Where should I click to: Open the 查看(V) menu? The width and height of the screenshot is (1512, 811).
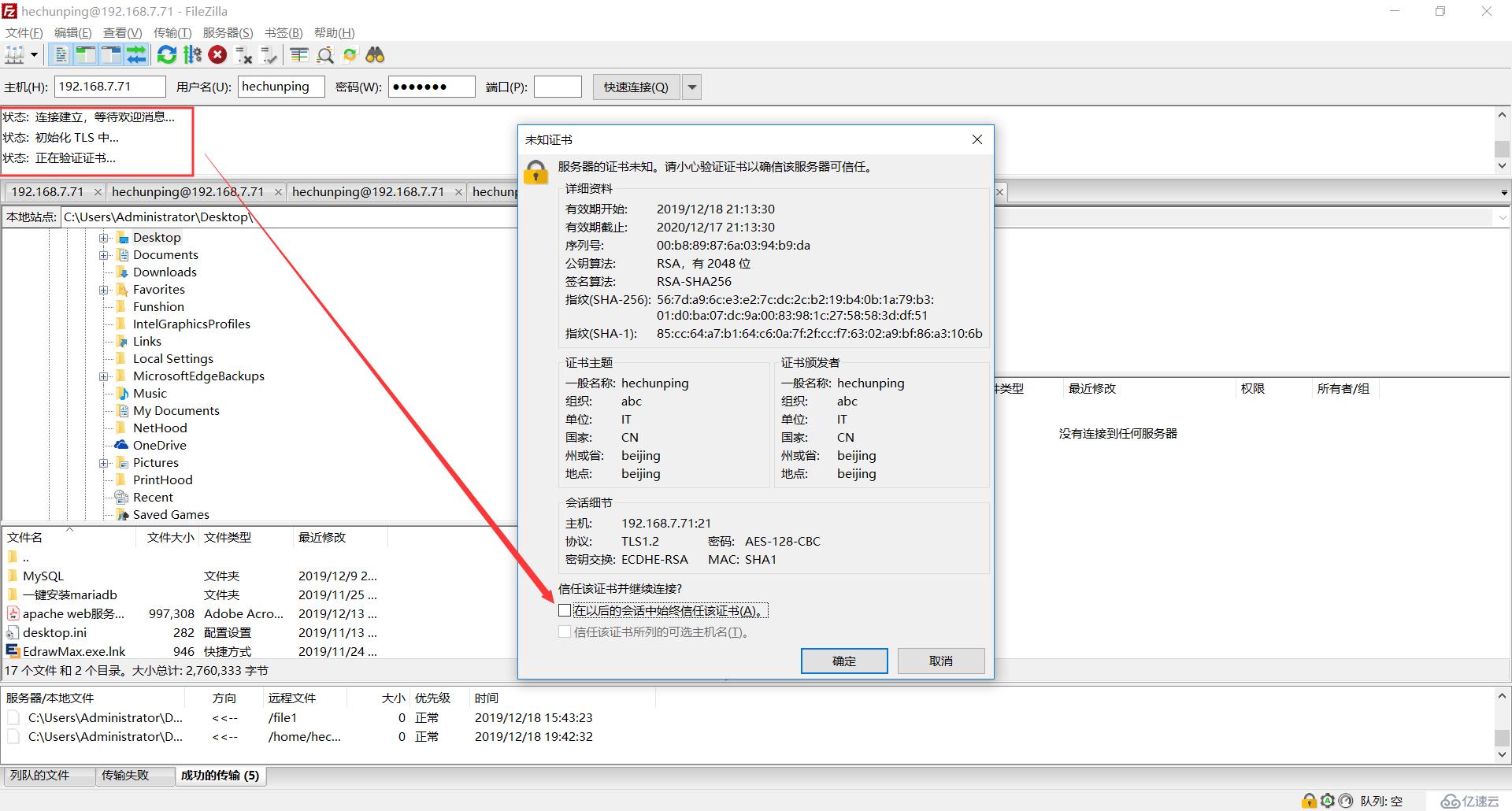(122, 32)
